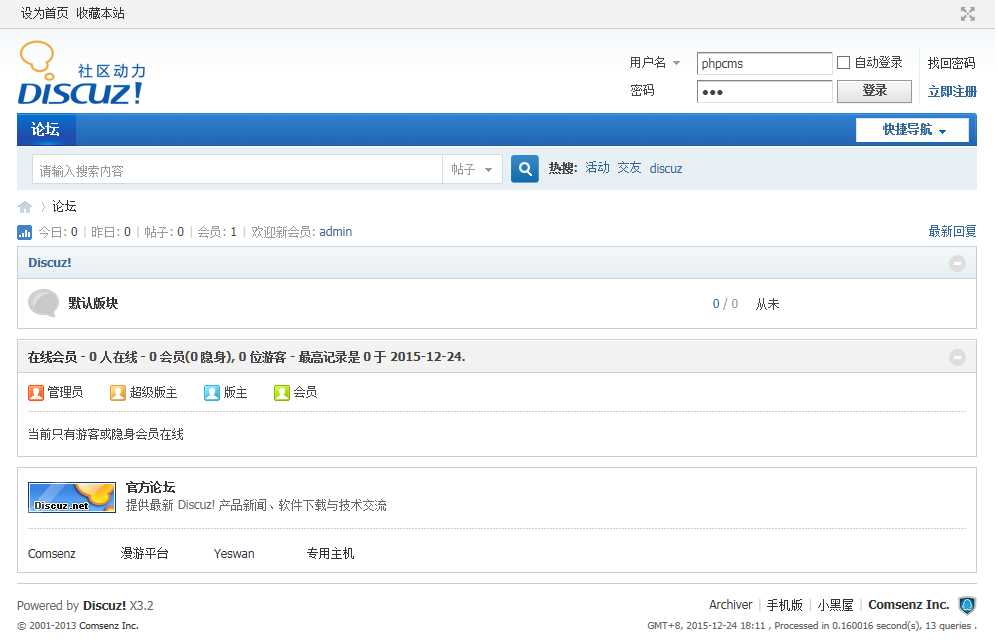Image resolution: width=998 pixels, height=642 pixels.
Task: Open the 手机版 mobile version link
Action: (785, 604)
